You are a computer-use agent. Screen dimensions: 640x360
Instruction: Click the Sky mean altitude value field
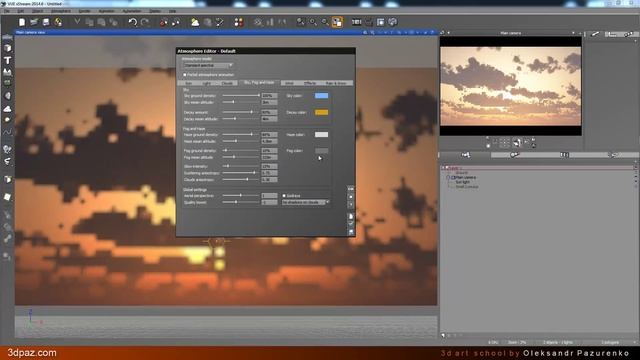click(269, 102)
